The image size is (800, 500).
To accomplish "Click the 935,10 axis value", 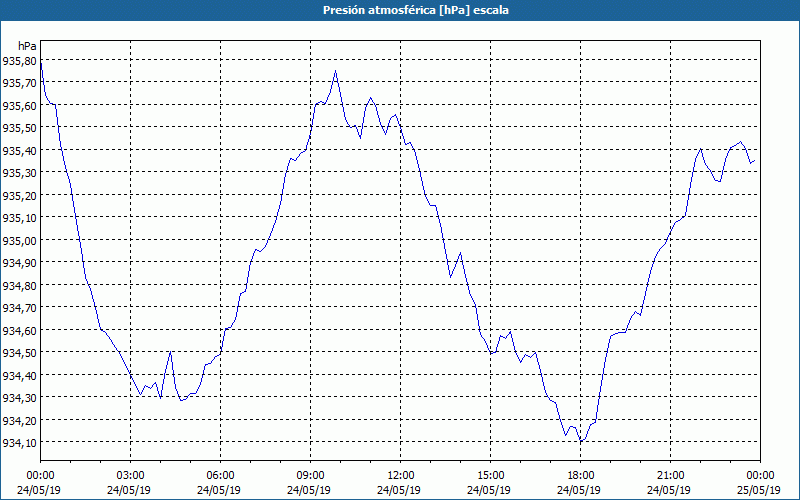I will click(19, 218).
